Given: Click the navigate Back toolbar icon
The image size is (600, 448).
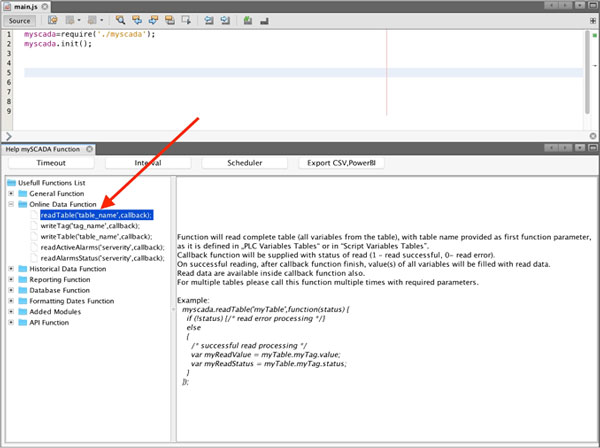Looking at the screenshot, I should point(70,20).
